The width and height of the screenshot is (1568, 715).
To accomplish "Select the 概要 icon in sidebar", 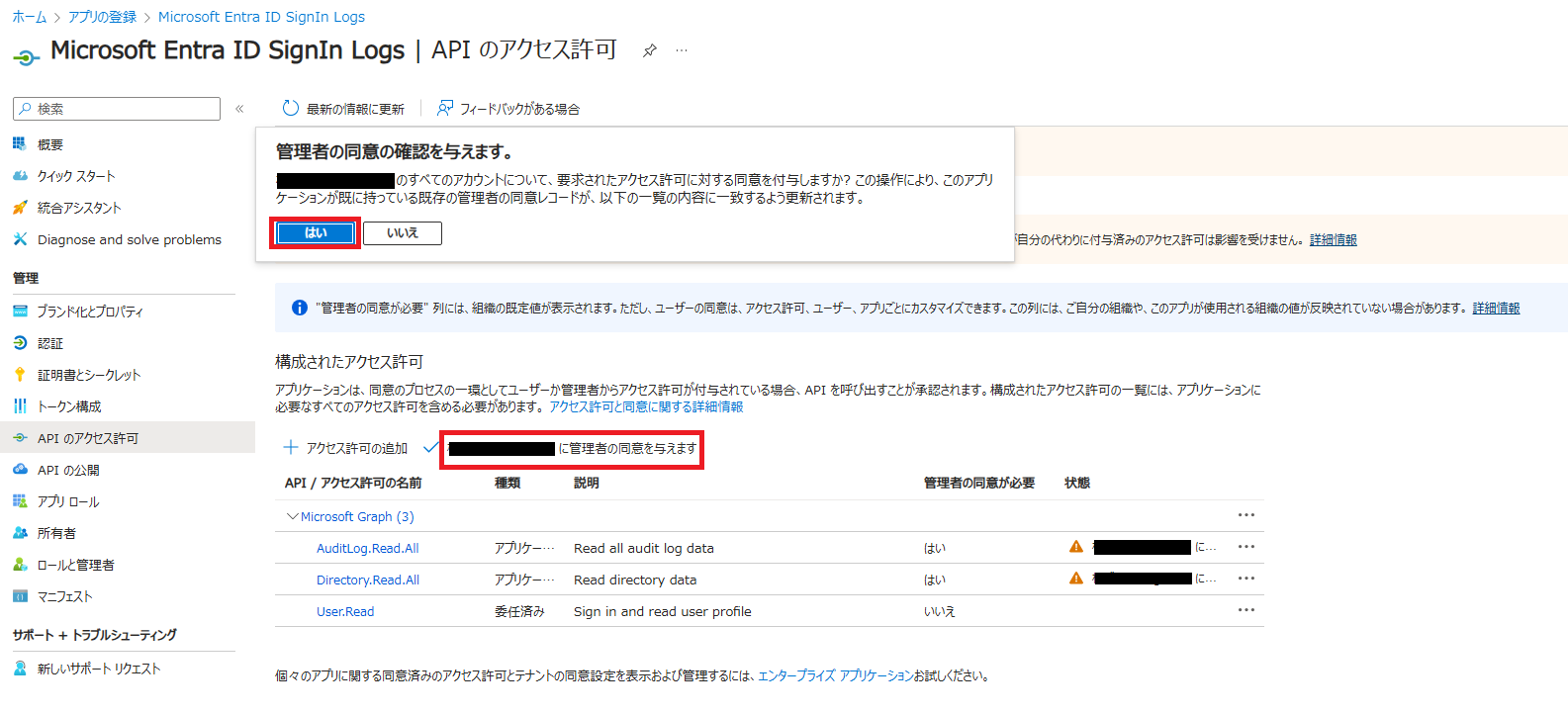I will click(20, 144).
